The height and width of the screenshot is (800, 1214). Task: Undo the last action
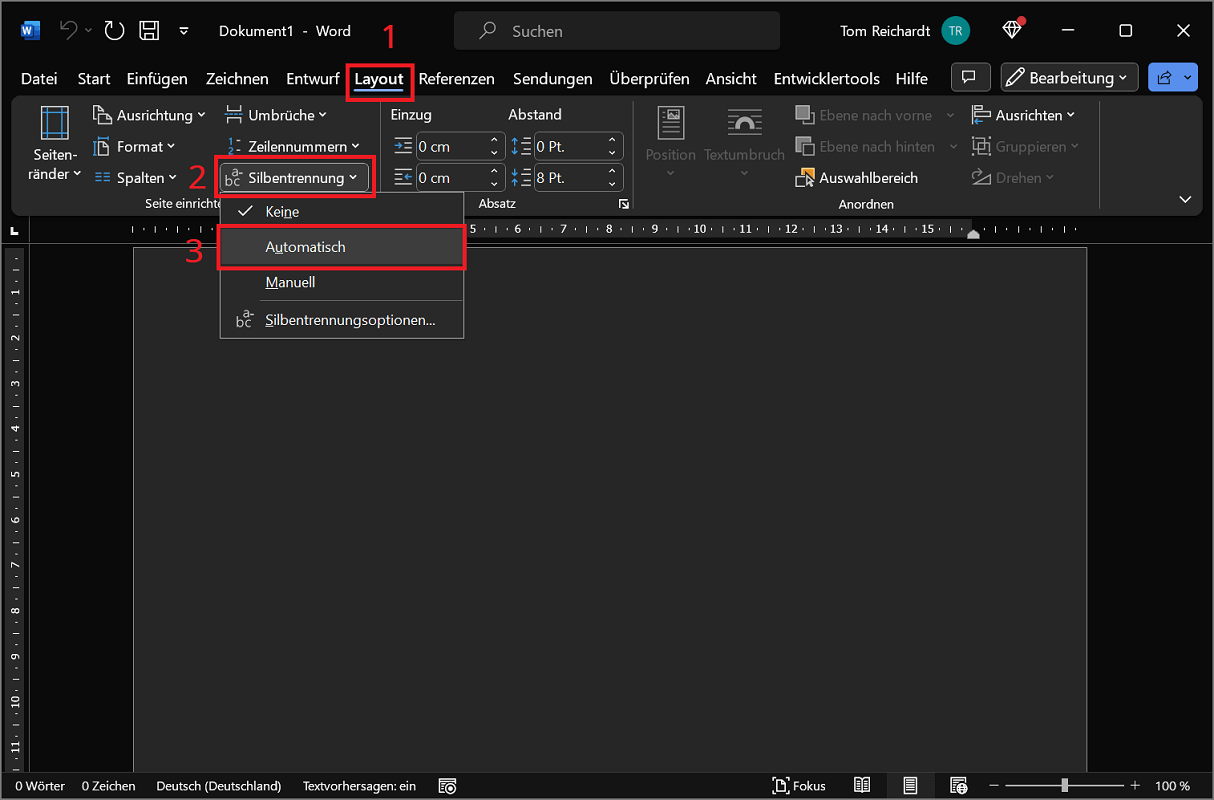click(x=69, y=31)
